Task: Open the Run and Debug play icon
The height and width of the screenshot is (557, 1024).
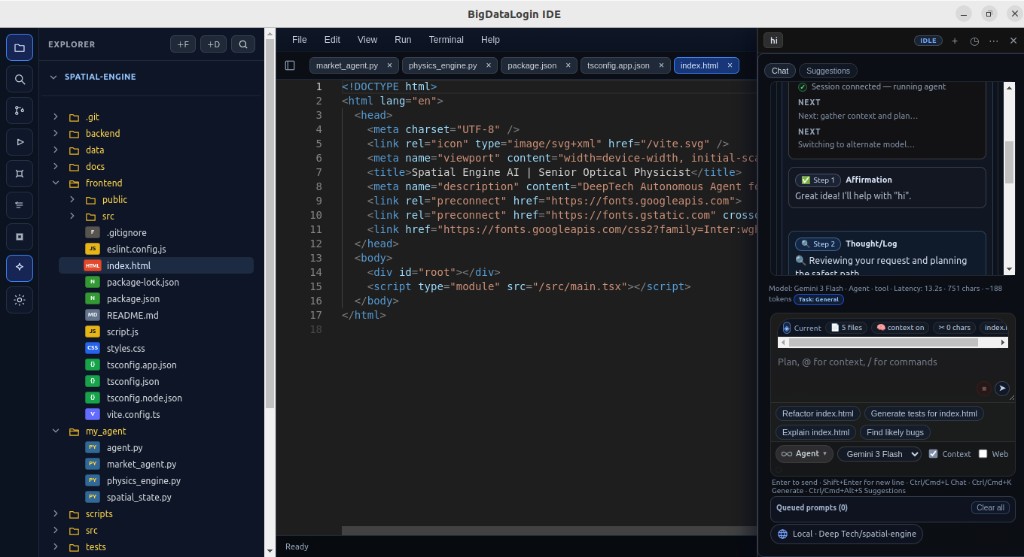Action: (20, 142)
